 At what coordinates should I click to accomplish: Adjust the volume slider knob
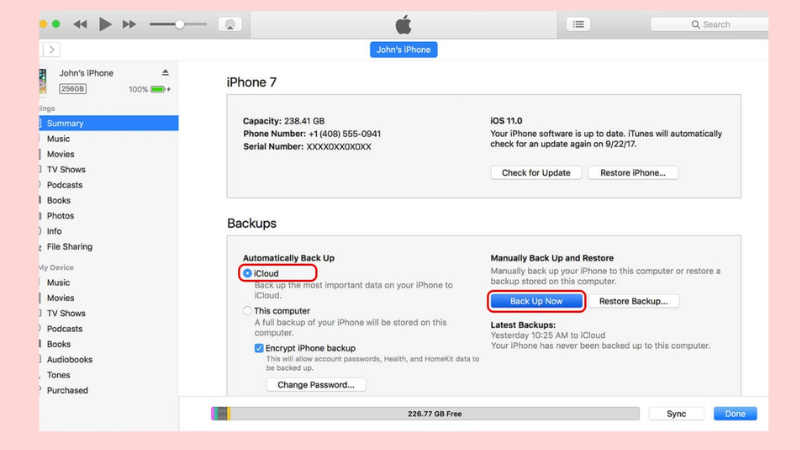click(180, 24)
